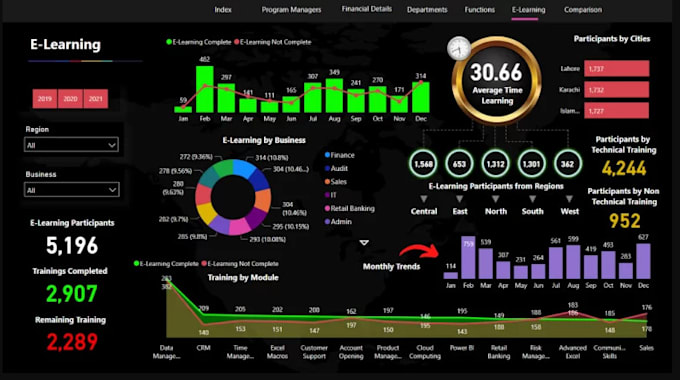The width and height of the screenshot is (680, 380).
Task: Click arrow above East label
Action: tap(459, 199)
